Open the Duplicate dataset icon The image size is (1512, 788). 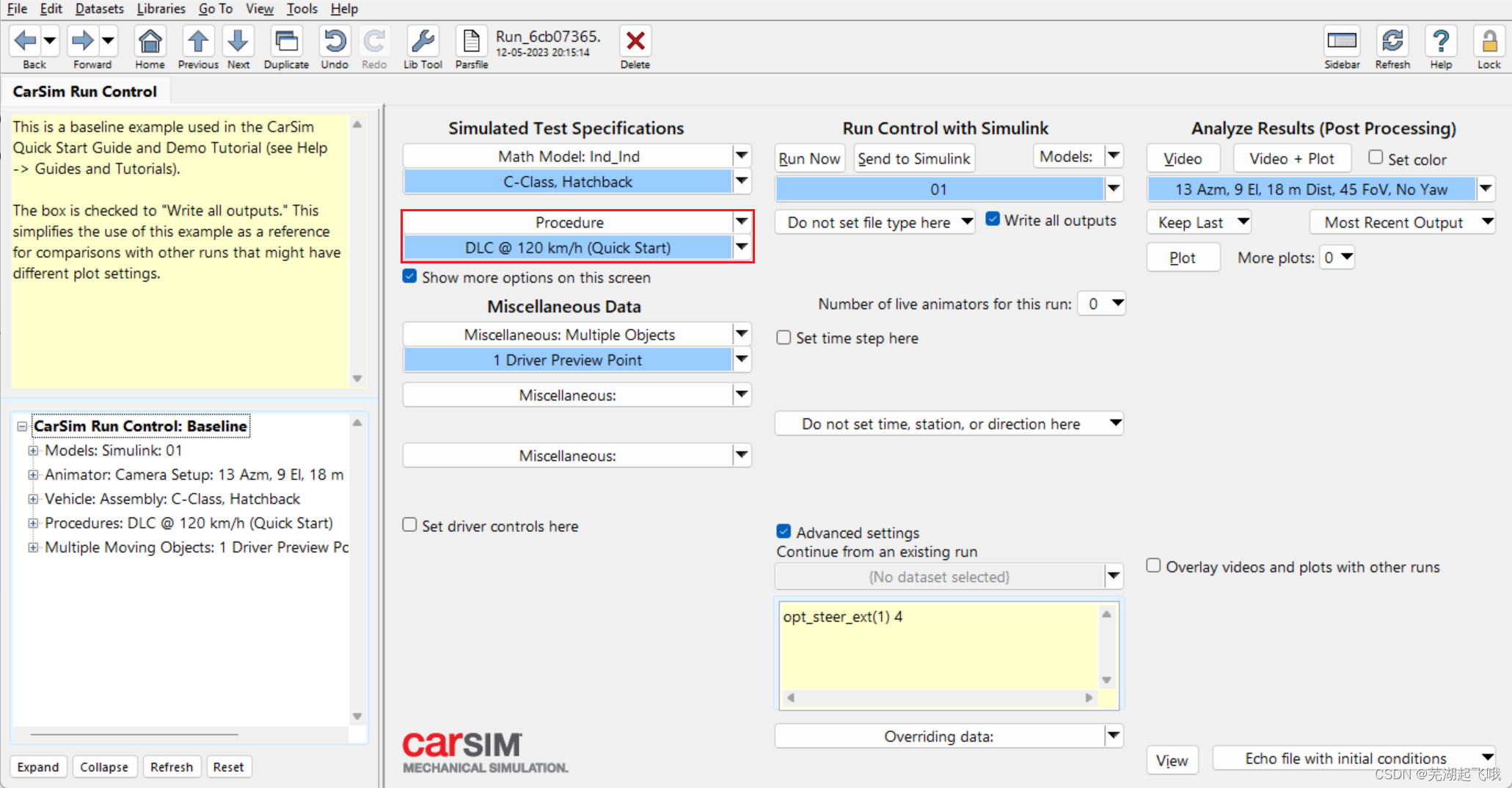click(285, 42)
